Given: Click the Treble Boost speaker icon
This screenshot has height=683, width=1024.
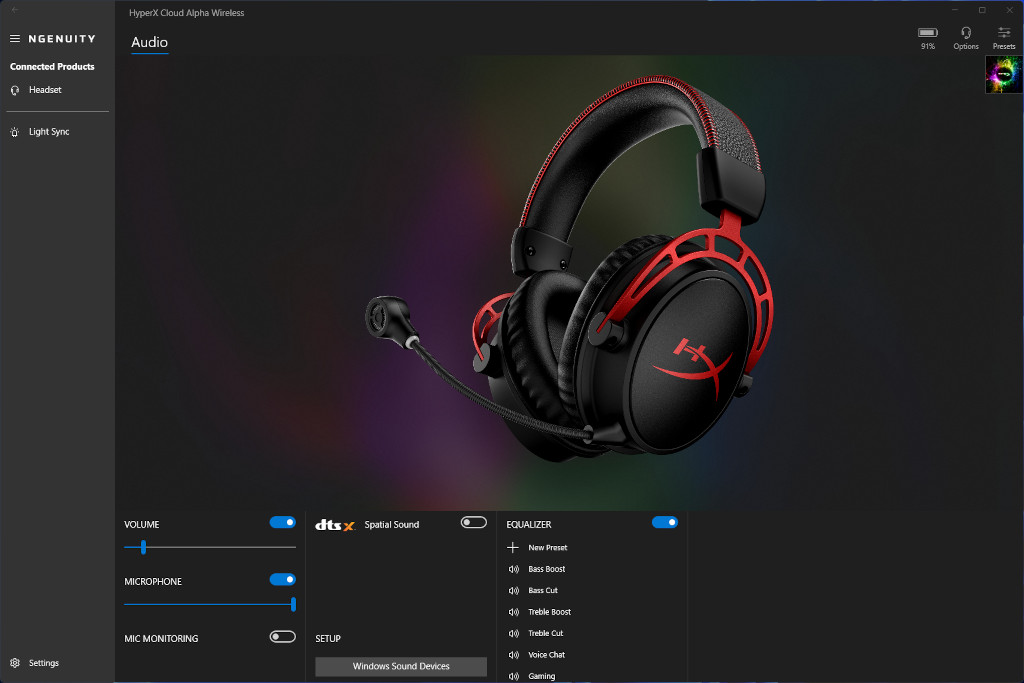Looking at the screenshot, I should pyautogui.click(x=514, y=612).
